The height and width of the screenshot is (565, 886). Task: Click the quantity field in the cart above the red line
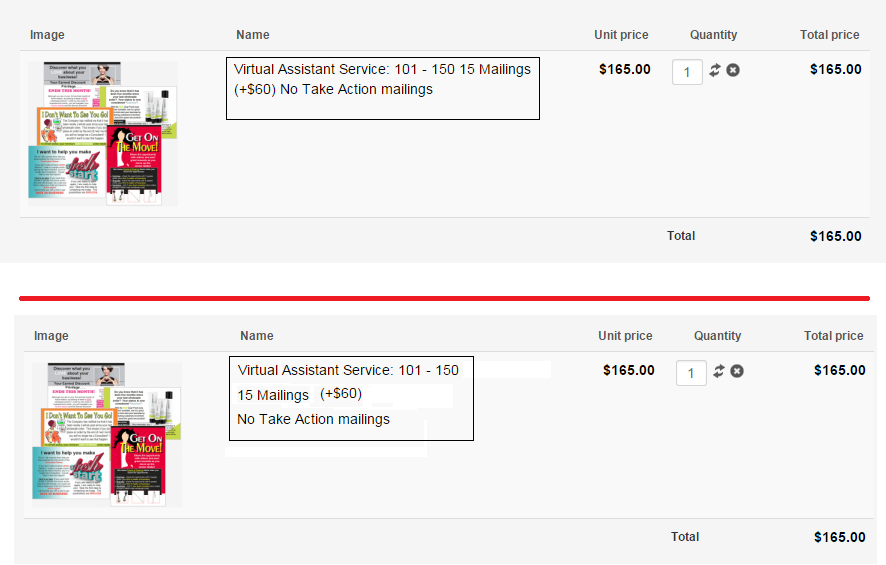tap(688, 71)
